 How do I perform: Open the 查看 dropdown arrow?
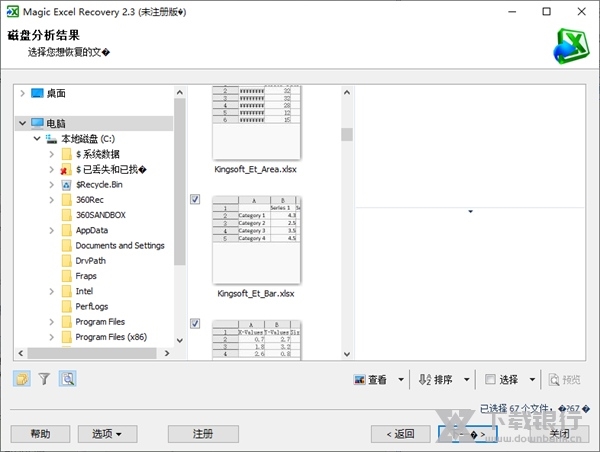[x=401, y=380]
